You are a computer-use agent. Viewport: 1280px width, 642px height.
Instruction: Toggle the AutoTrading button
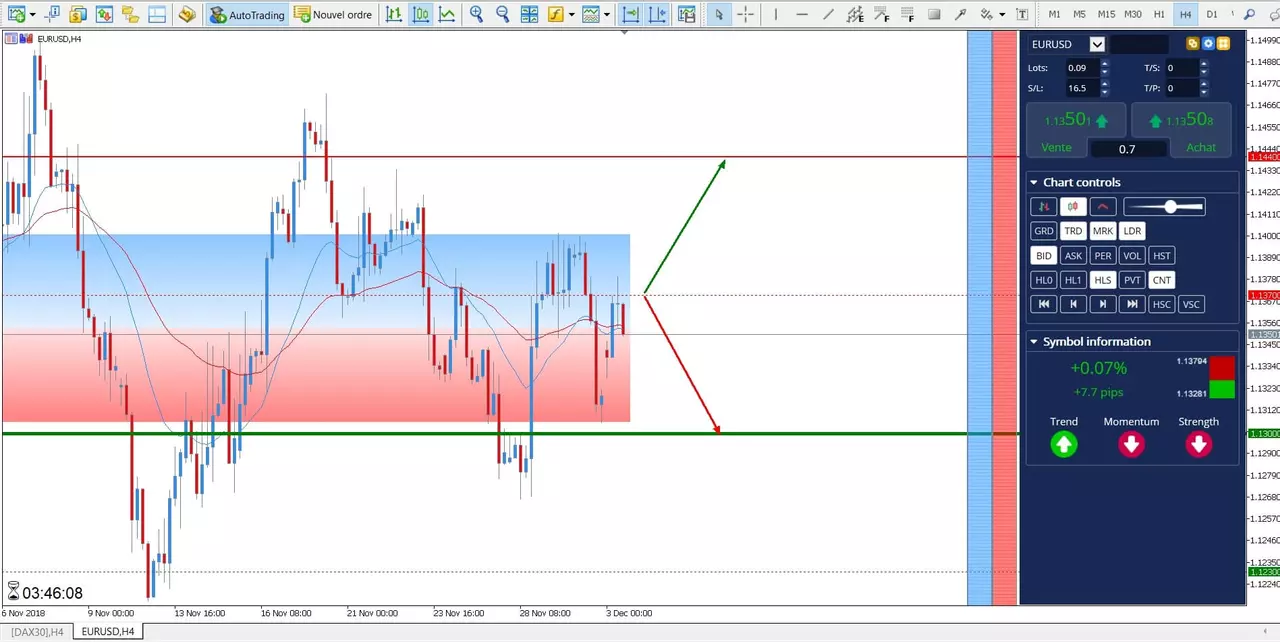coord(247,14)
